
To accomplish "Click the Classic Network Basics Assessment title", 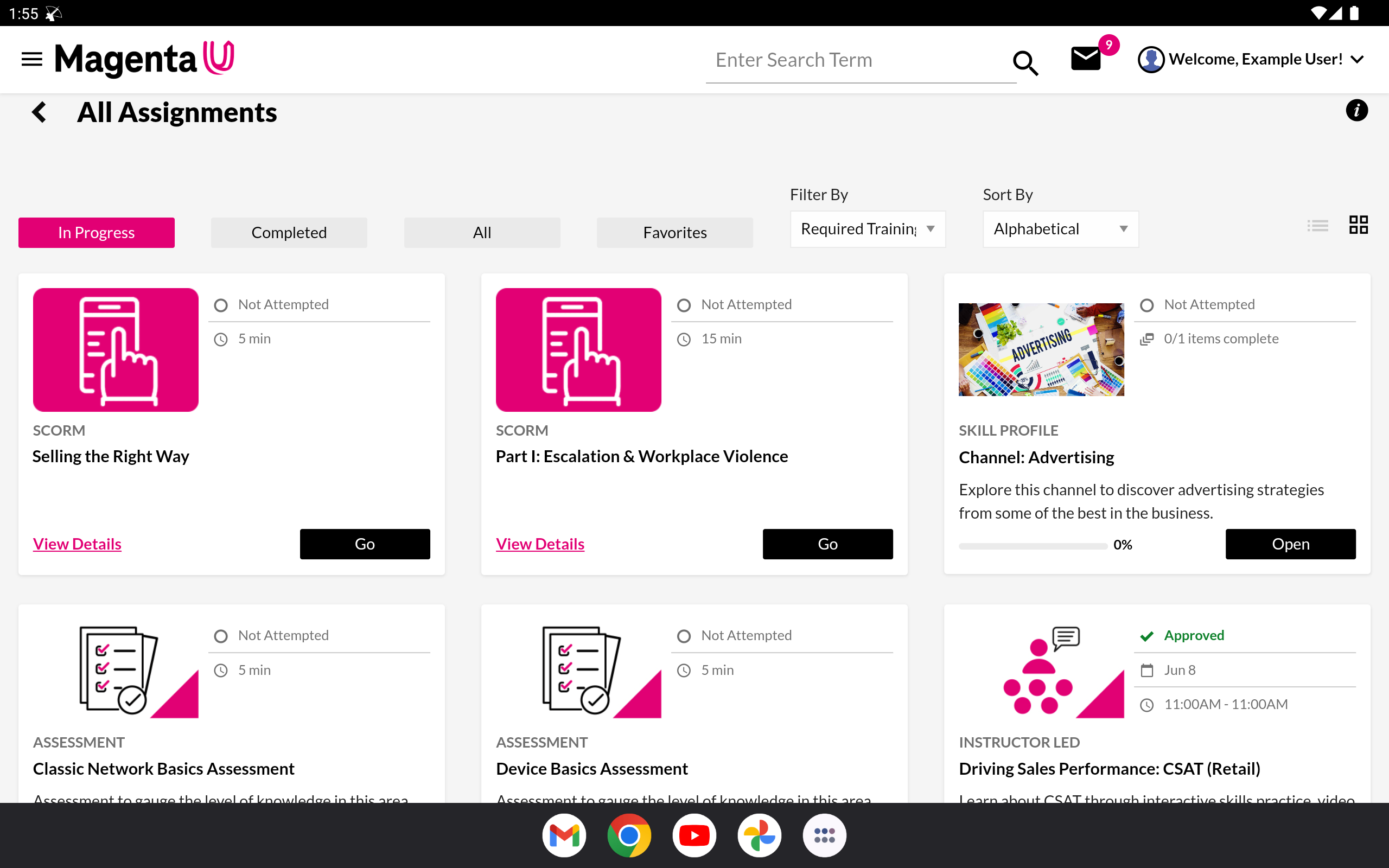I will pyautogui.click(x=163, y=768).
